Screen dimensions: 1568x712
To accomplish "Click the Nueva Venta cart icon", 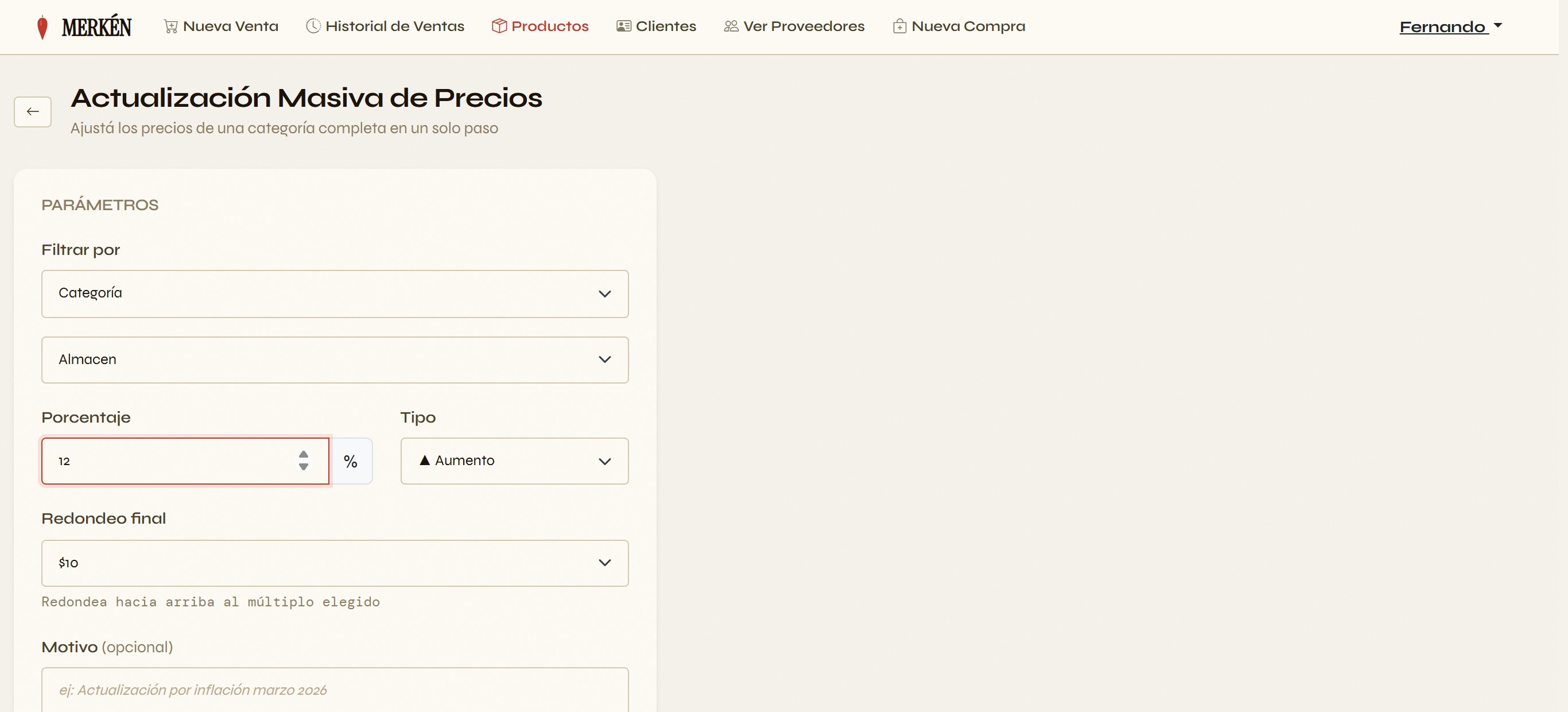I will [x=171, y=26].
